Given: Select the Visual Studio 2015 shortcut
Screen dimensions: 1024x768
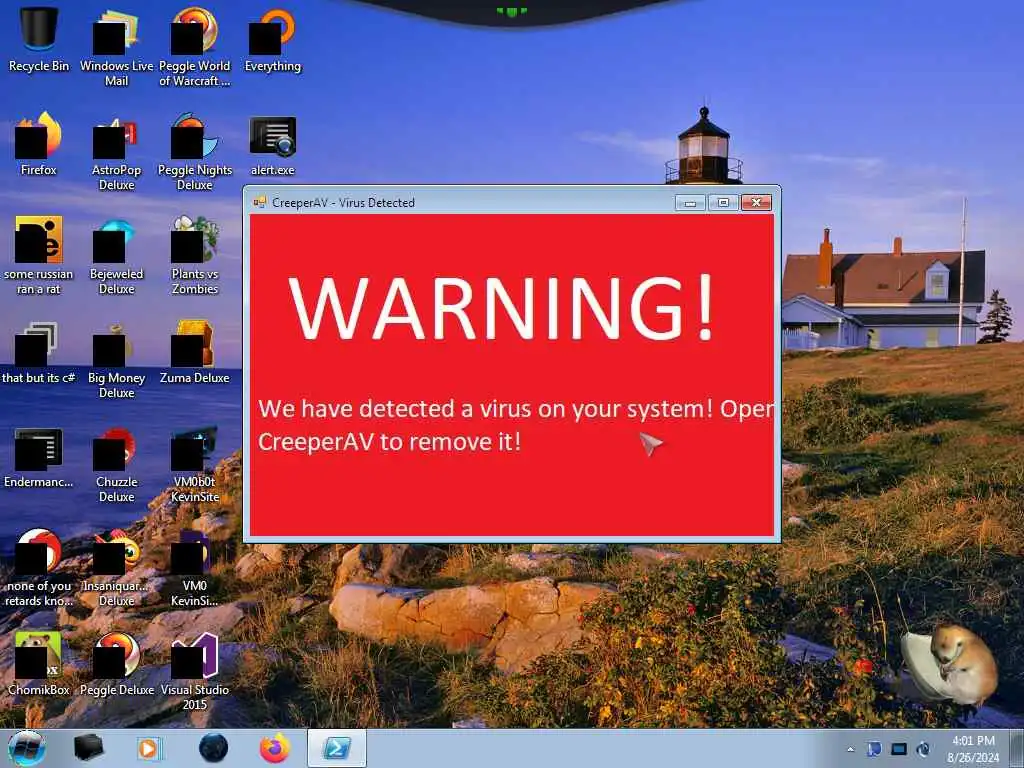Looking at the screenshot, I should [x=195, y=671].
